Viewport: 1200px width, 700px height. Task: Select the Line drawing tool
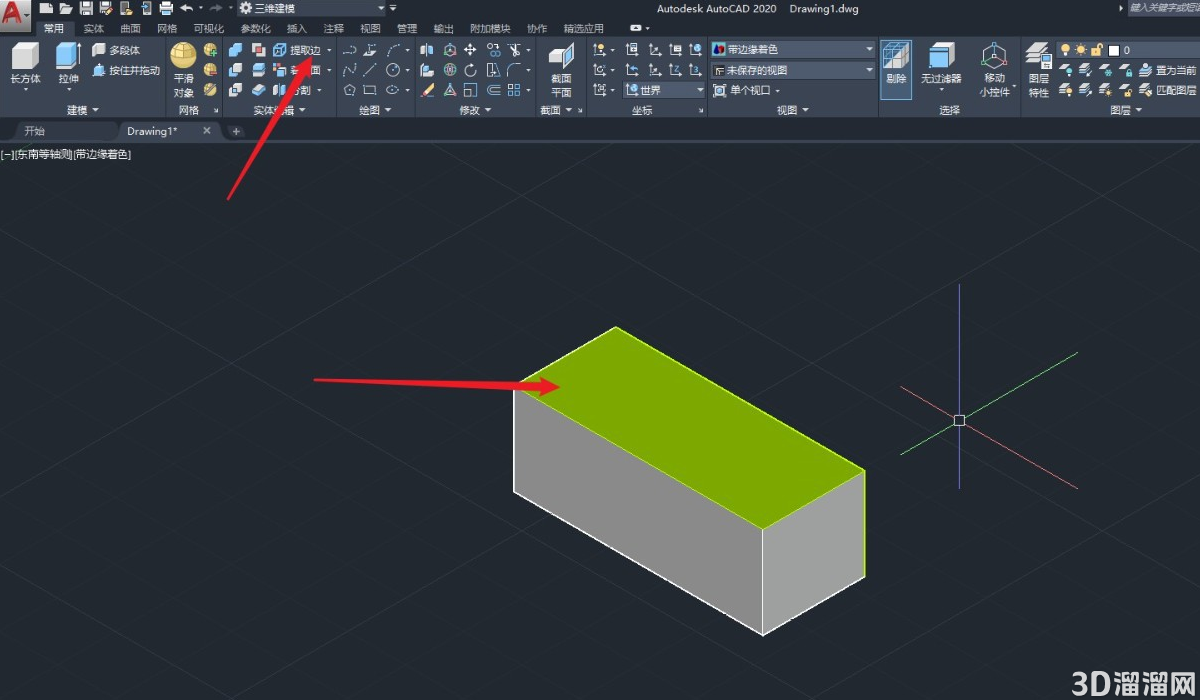tap(370, 70)
